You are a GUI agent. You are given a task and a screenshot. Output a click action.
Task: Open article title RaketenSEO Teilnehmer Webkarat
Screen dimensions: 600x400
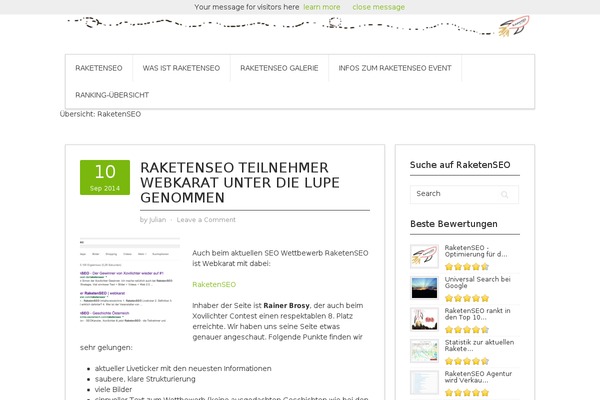pyautogui.click(x=240, y=183)
